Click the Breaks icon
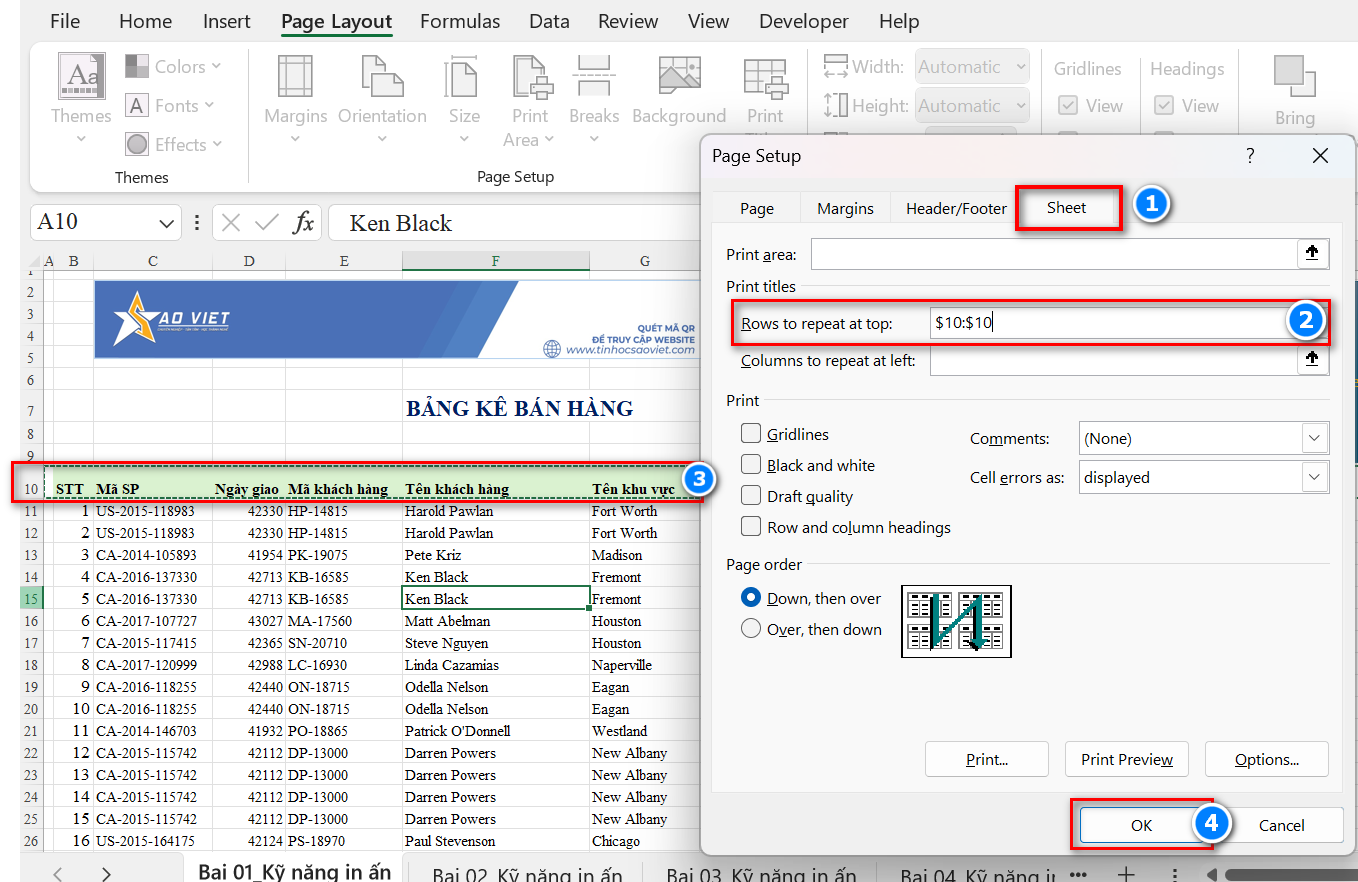The height and width of the screenshot is (882, 1358). pos(593,77)
